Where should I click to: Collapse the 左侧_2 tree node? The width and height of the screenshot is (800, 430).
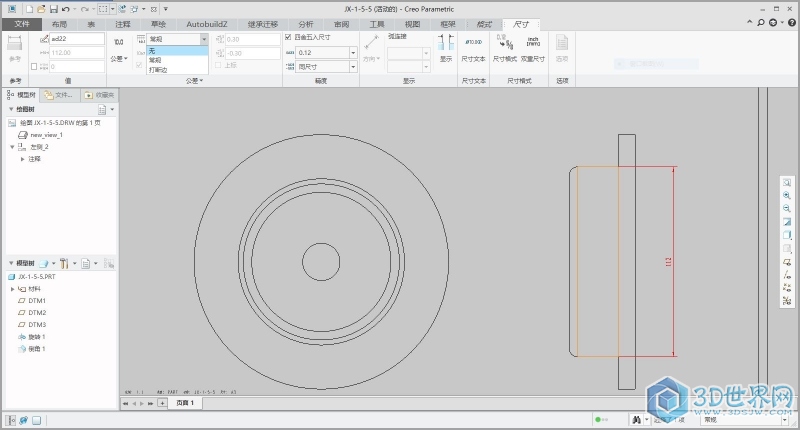[12, 147]
